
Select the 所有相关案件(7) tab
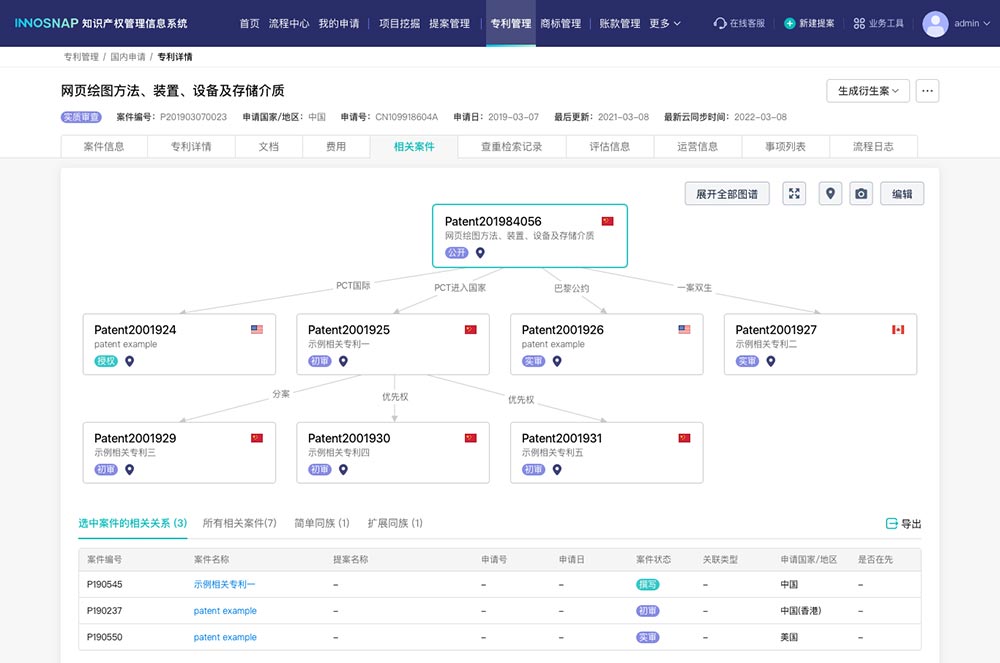point(239,523)
